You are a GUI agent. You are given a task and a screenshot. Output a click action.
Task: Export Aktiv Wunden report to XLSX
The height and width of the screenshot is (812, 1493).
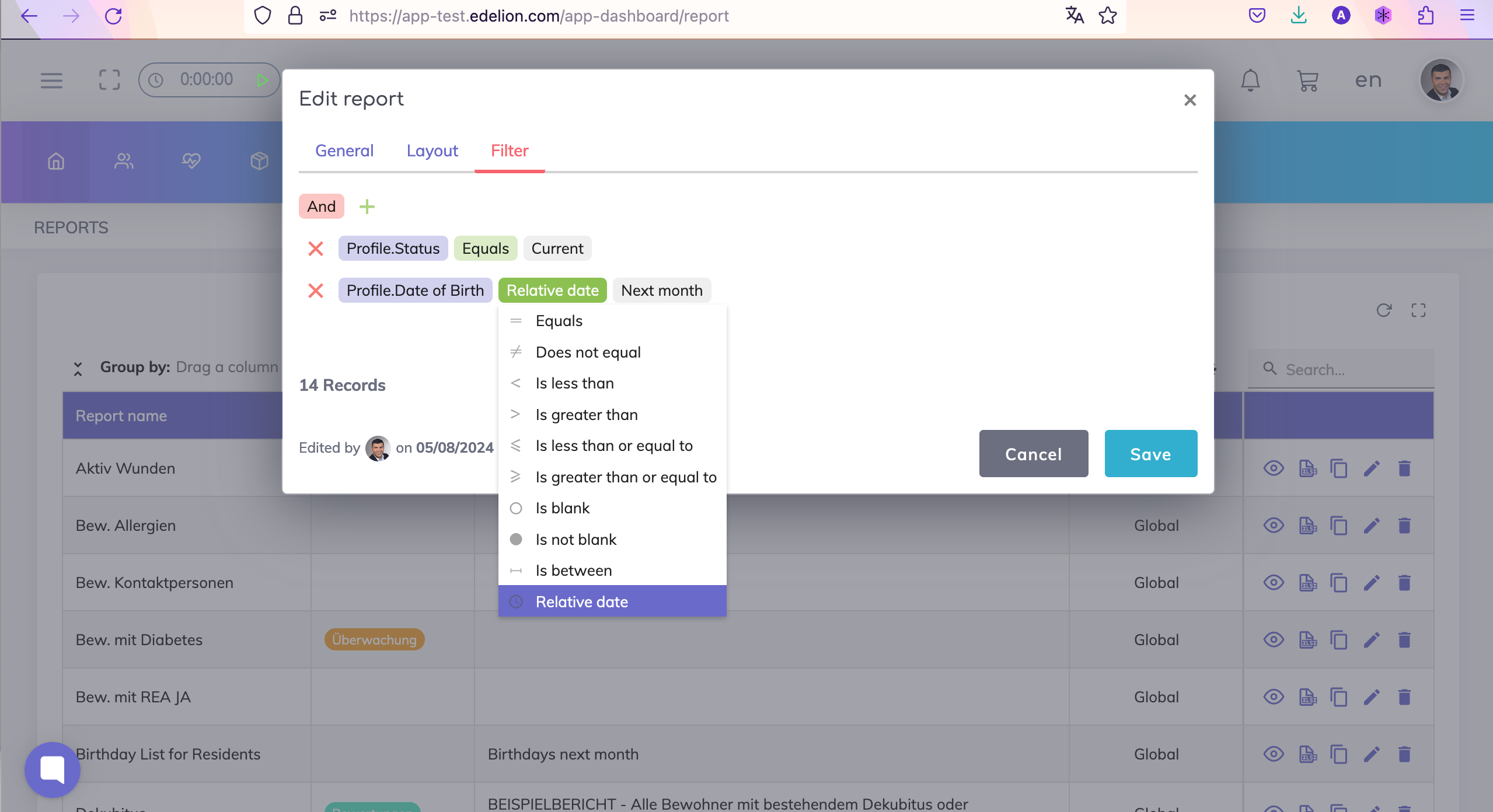[x=1307, y=468]
